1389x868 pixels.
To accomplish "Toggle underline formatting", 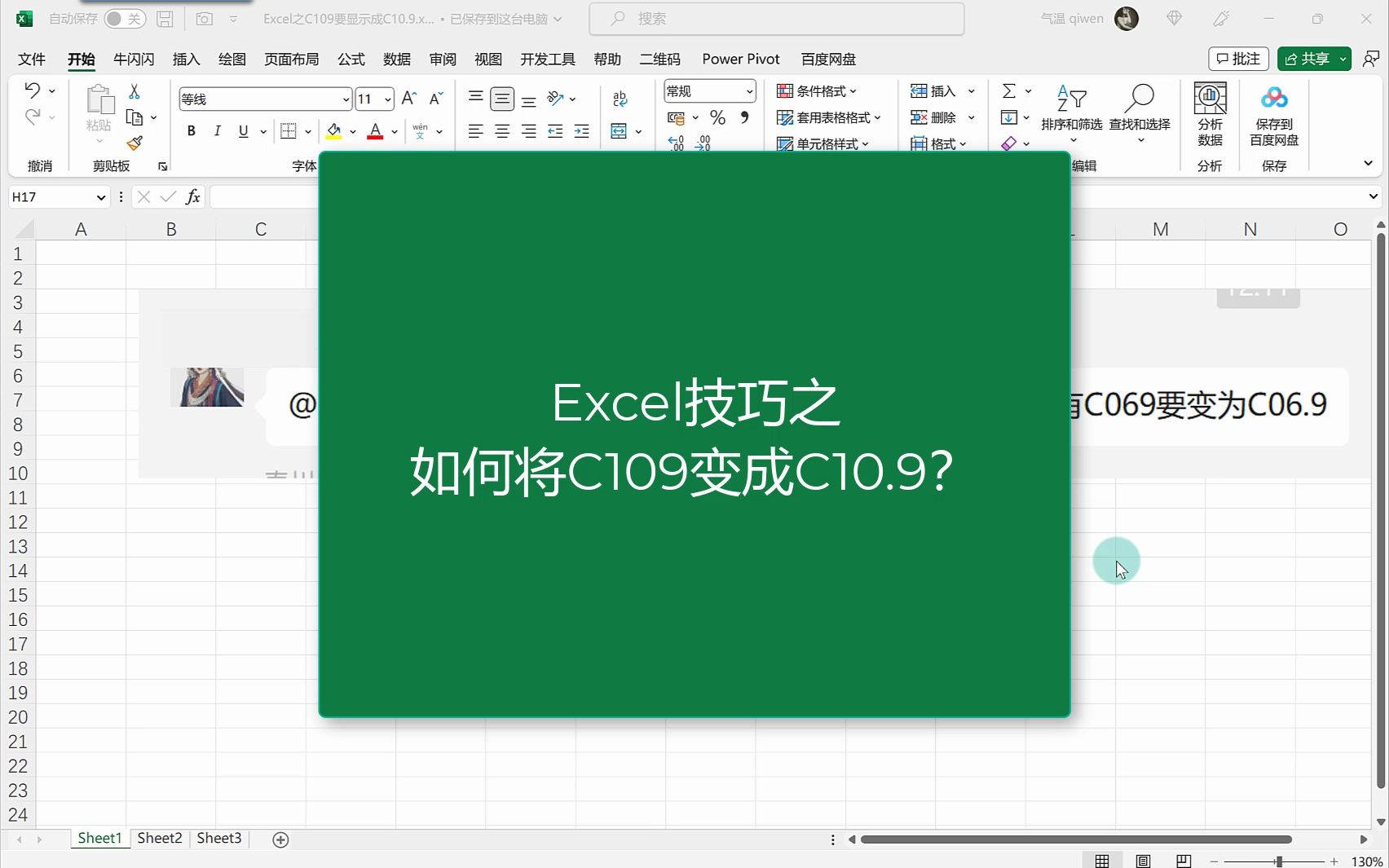I will [x=243, y=130].
